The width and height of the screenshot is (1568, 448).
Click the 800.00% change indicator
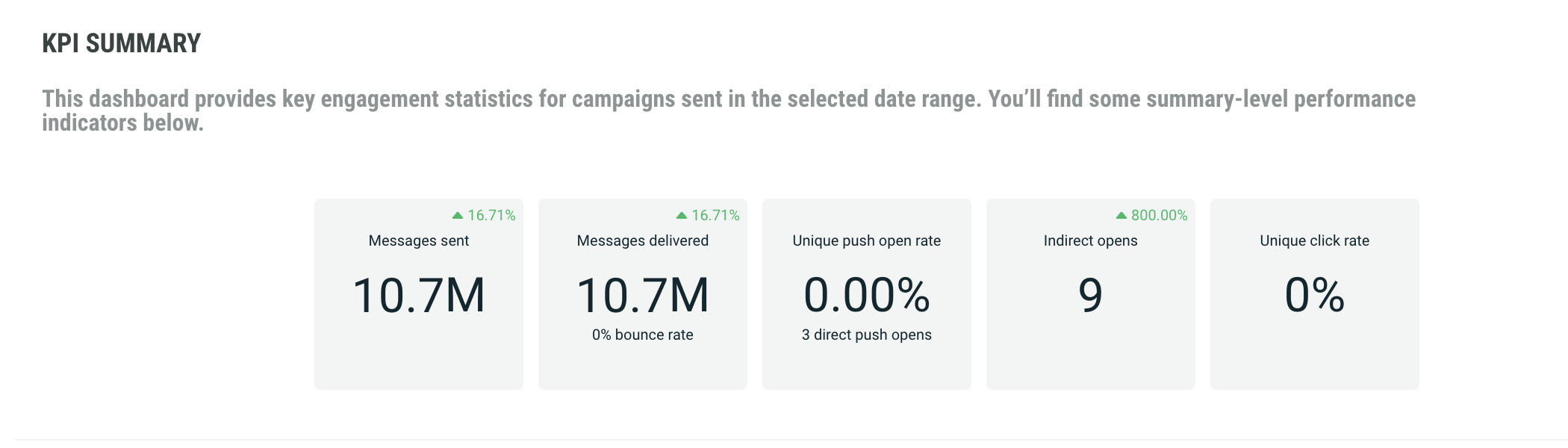point(1159,215)
